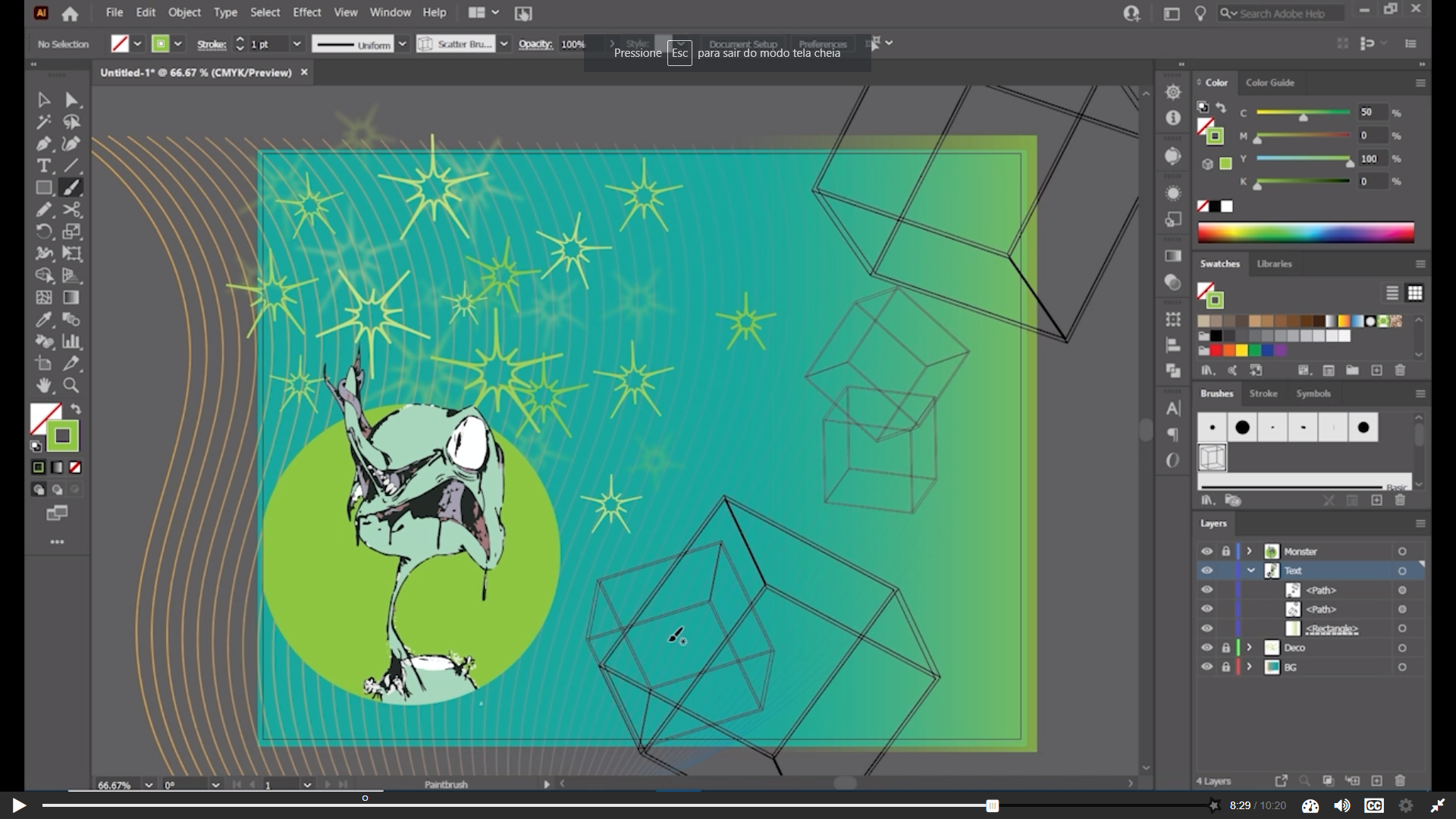Screen dimensions: 1456x819
Task: Select the Magic Wand tool
Action: pyautogui.click(x=44, y=122)
